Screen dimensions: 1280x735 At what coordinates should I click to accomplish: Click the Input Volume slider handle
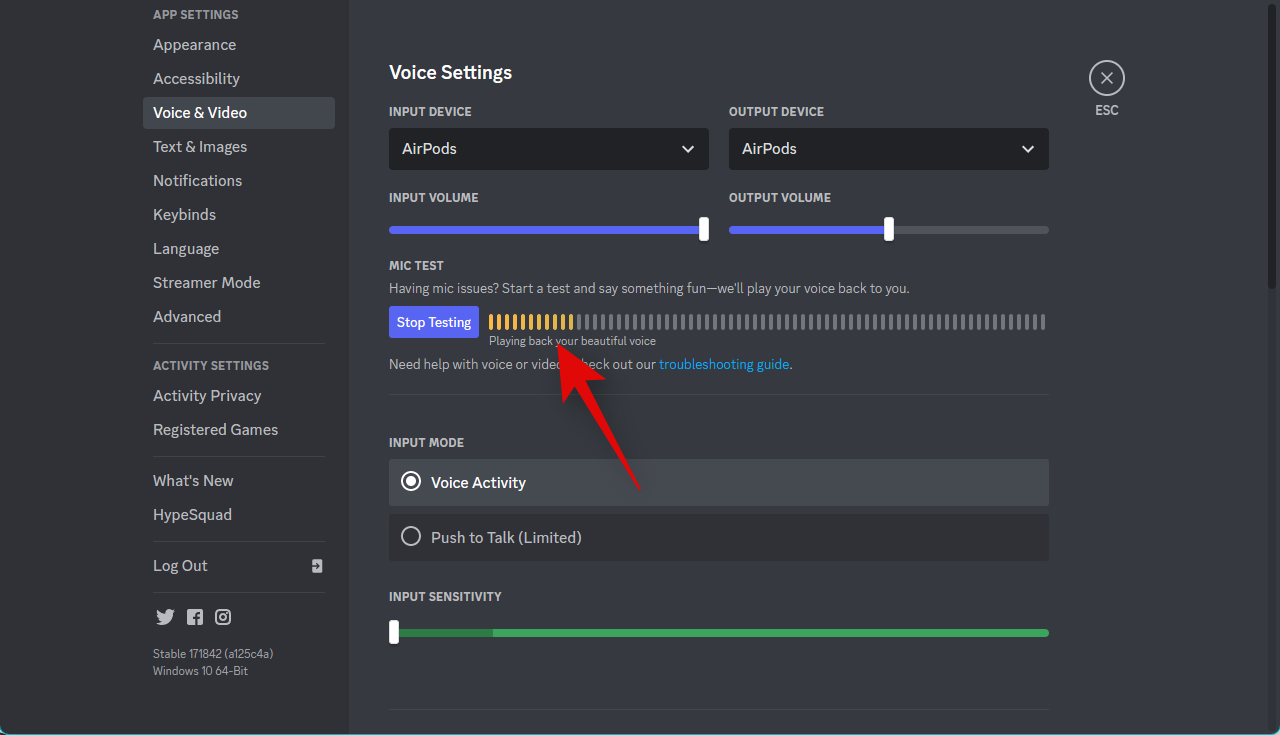coord(704,229)
